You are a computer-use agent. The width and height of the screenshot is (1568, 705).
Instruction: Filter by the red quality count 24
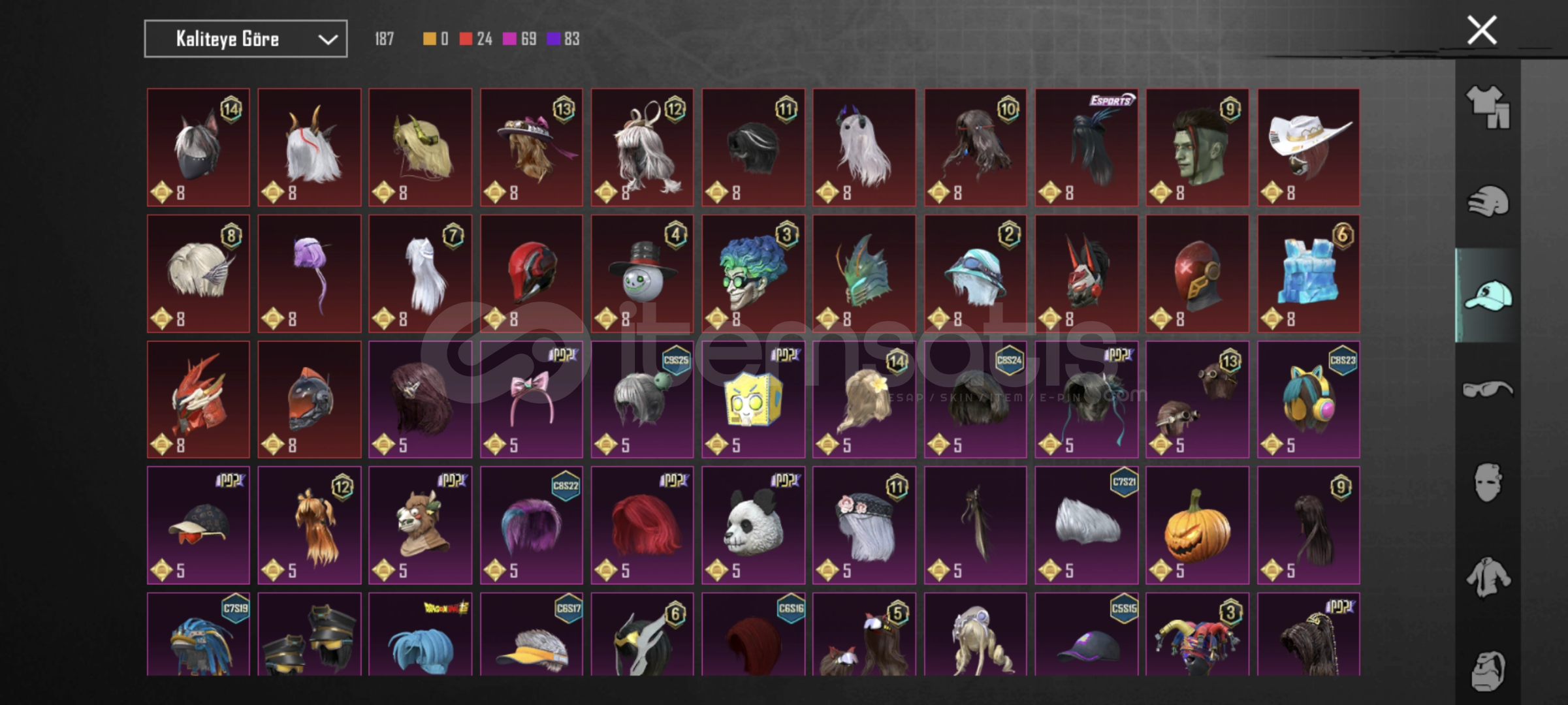pyautogui.click(x=476, y=39)
